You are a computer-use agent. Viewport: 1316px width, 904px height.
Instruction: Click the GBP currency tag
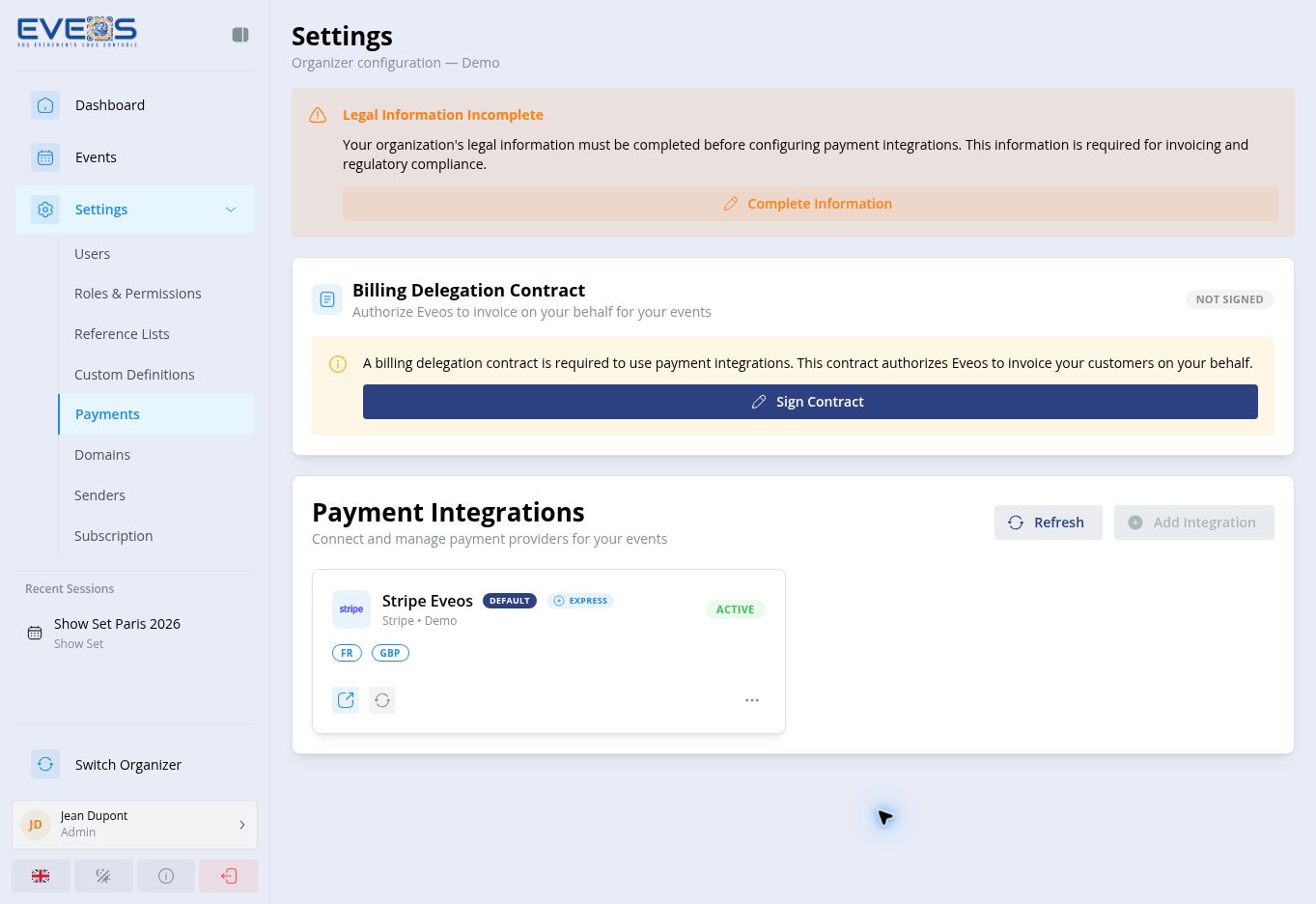click(390, 653)
